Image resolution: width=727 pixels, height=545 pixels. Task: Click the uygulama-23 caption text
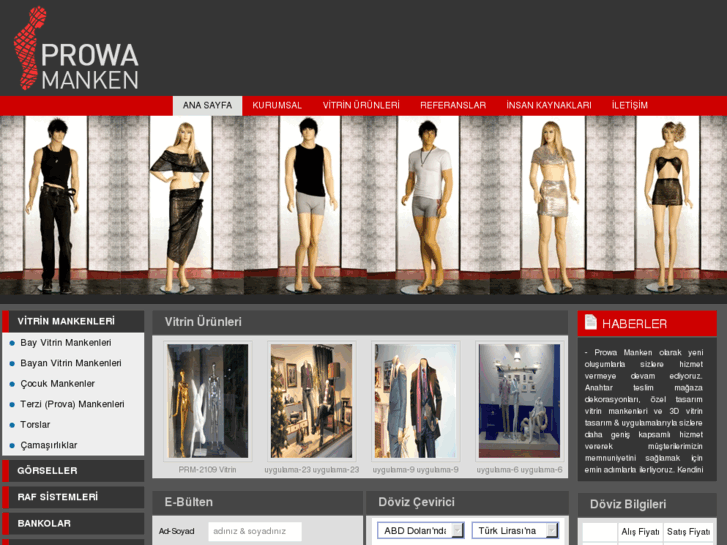tap(312, 470)
